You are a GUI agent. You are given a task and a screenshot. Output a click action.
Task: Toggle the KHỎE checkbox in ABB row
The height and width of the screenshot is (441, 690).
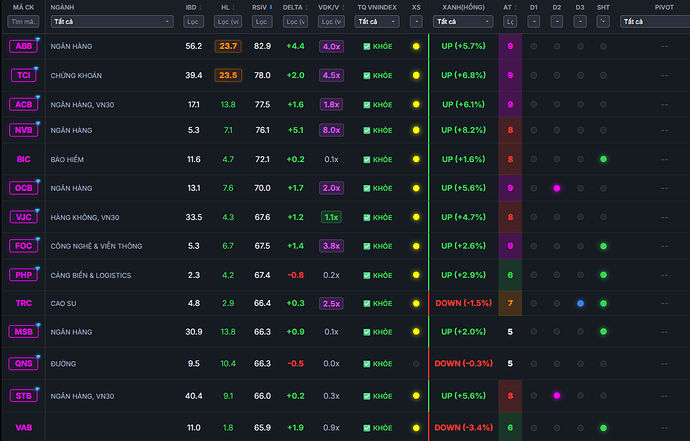(x=367, y=46)
